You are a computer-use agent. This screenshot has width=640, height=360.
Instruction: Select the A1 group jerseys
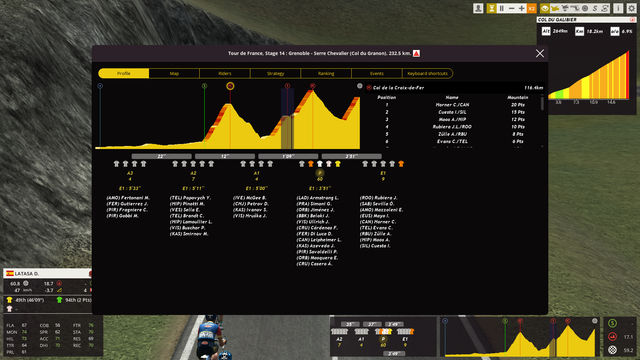click(256, 164)
